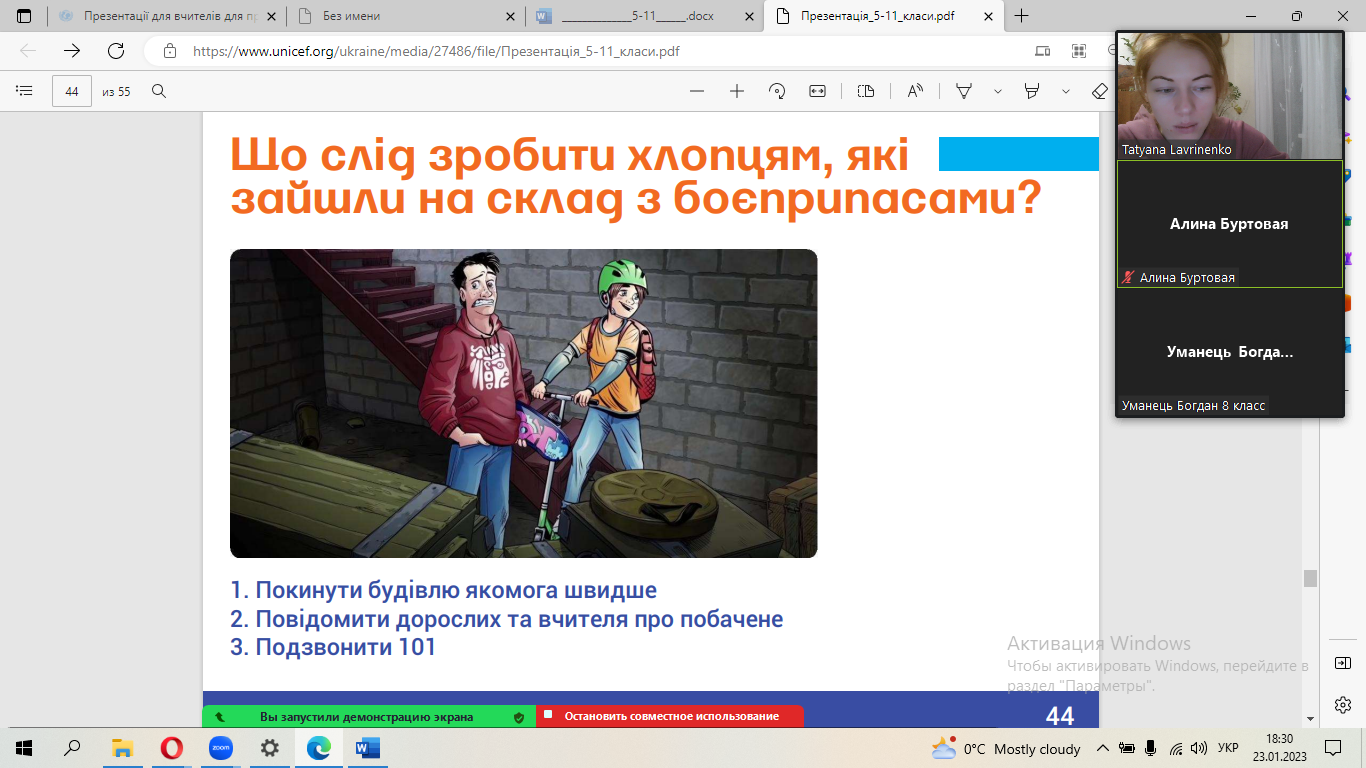Click the page number field showing 44
The height and width of the screenshot is (768, 1366).
coord(72,91)
